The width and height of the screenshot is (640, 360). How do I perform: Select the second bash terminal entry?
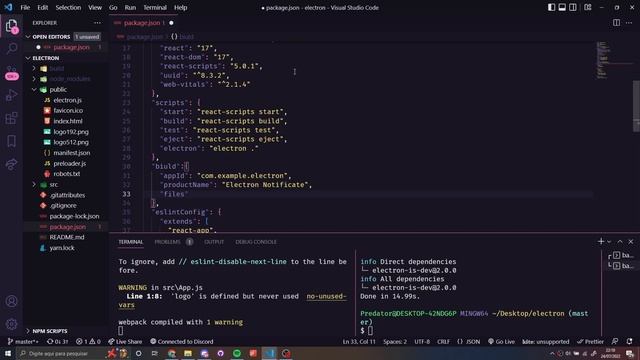[622, 266]
